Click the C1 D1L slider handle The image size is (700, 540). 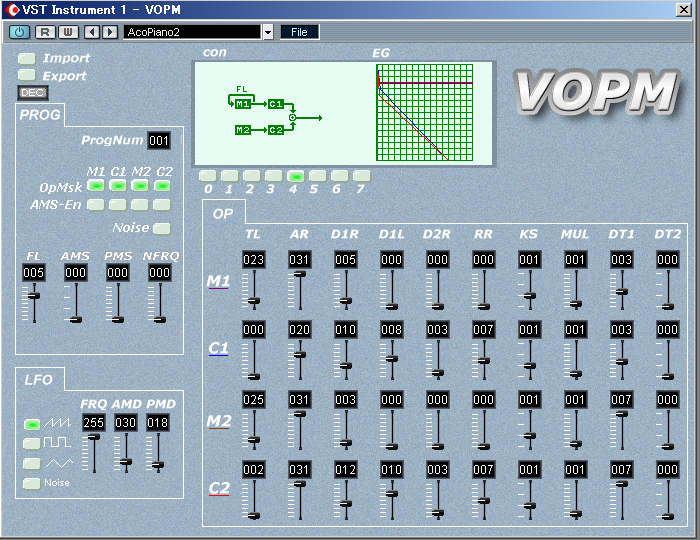pyautogui.click(x=392, y=358)
